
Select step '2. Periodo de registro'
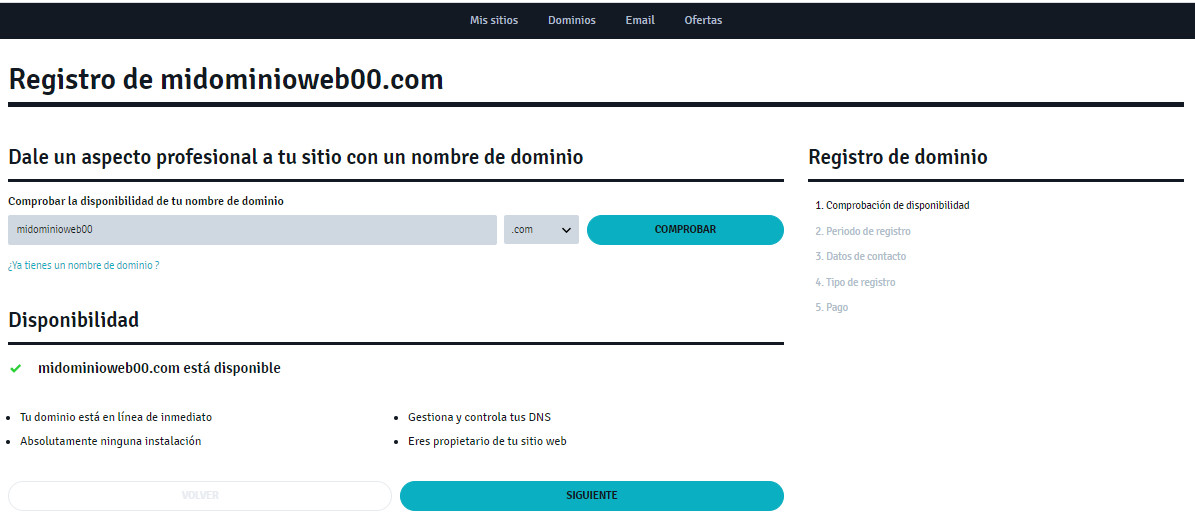[x=863, y=231]
